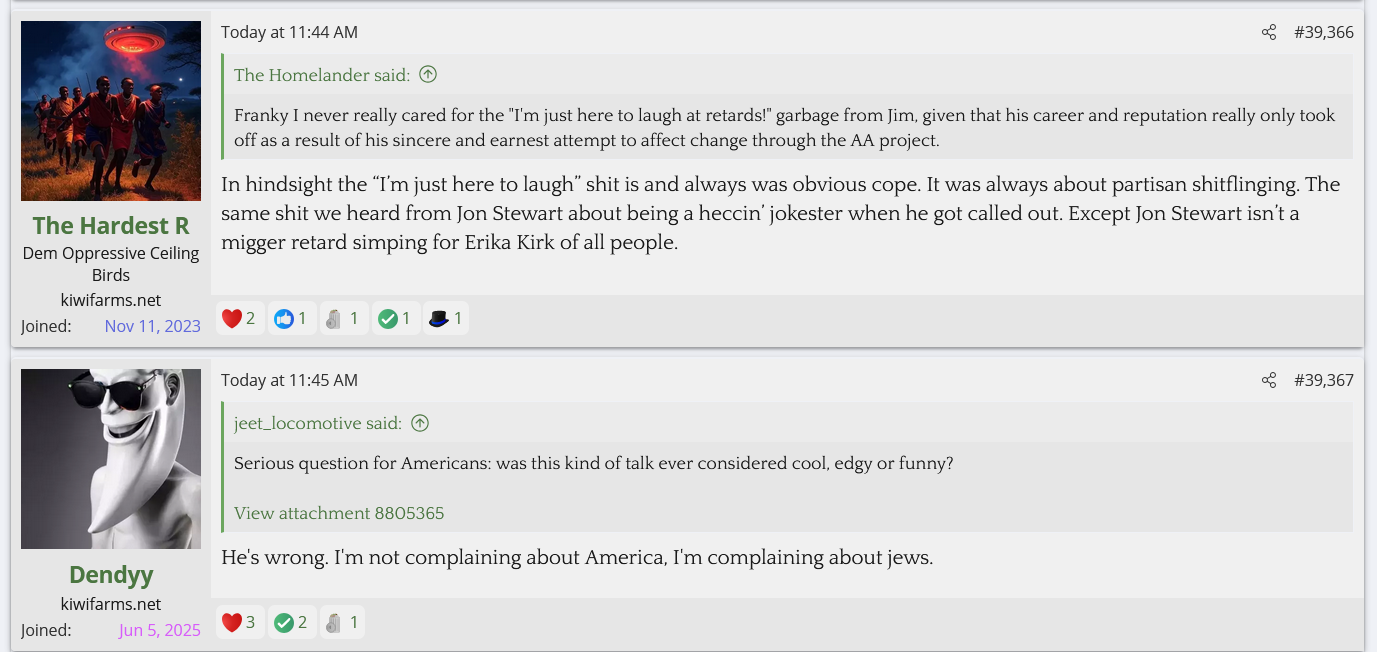Open the View attachment 8805365 link
This screenshot has width=1377, height=652.
339,513
